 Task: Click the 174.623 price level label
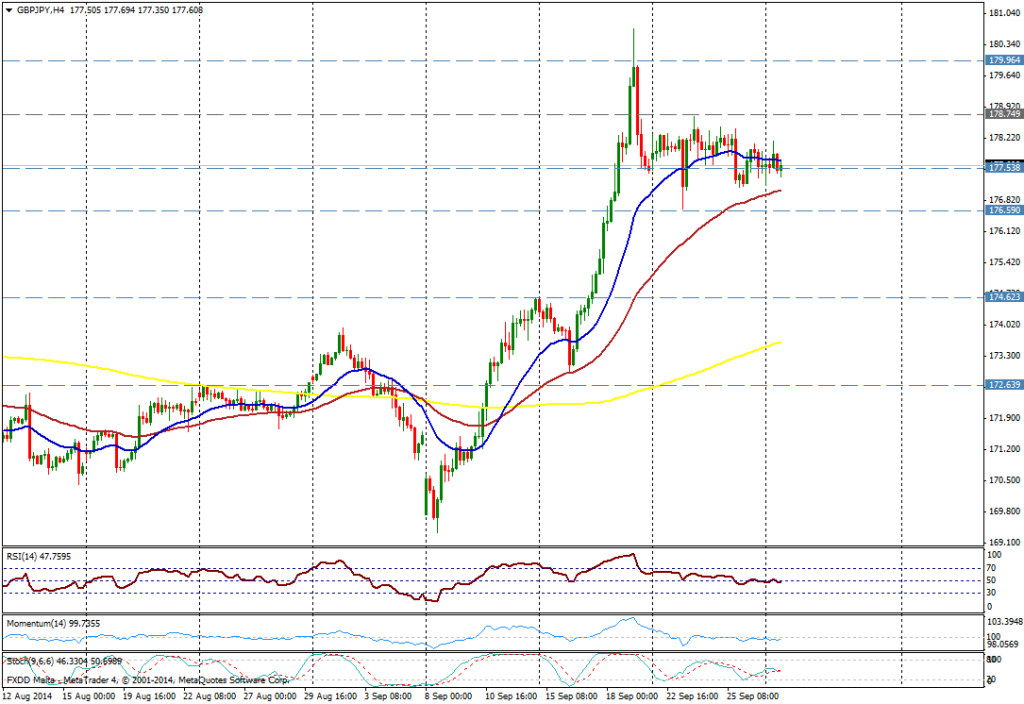(x=1004, y=297)
